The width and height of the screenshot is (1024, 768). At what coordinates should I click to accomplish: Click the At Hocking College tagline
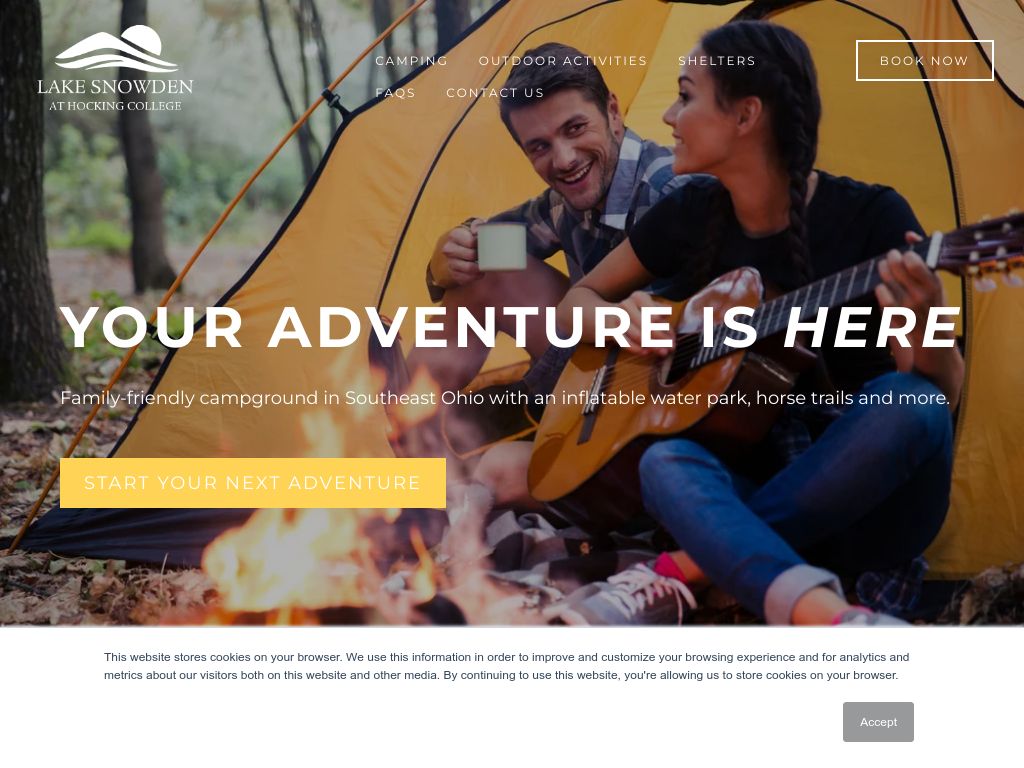pyautogui.click(x=116, y=106)
